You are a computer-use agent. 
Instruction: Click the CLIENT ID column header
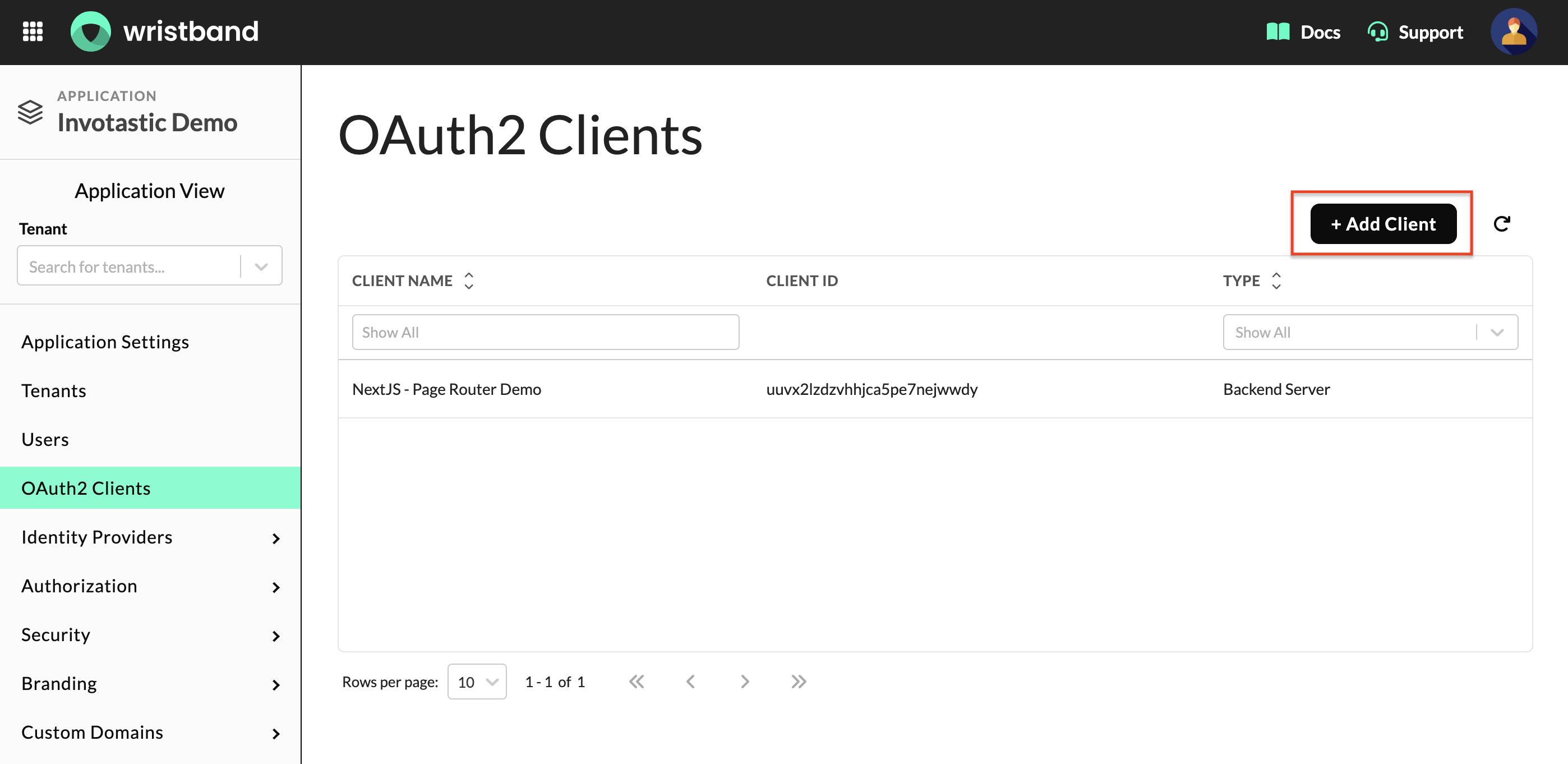[x=801, y=280]
